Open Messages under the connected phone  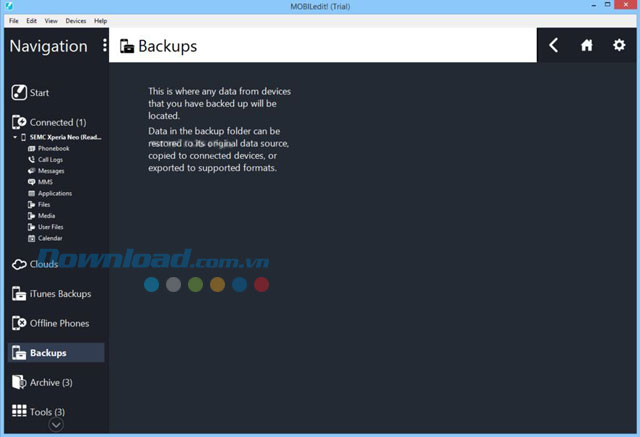[51, 170]
